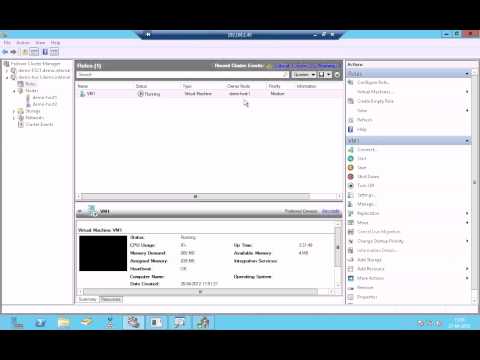Click the Owner Node column header
Image resolution: width=480 pixels, height=360 pixels.
point(238,86)
